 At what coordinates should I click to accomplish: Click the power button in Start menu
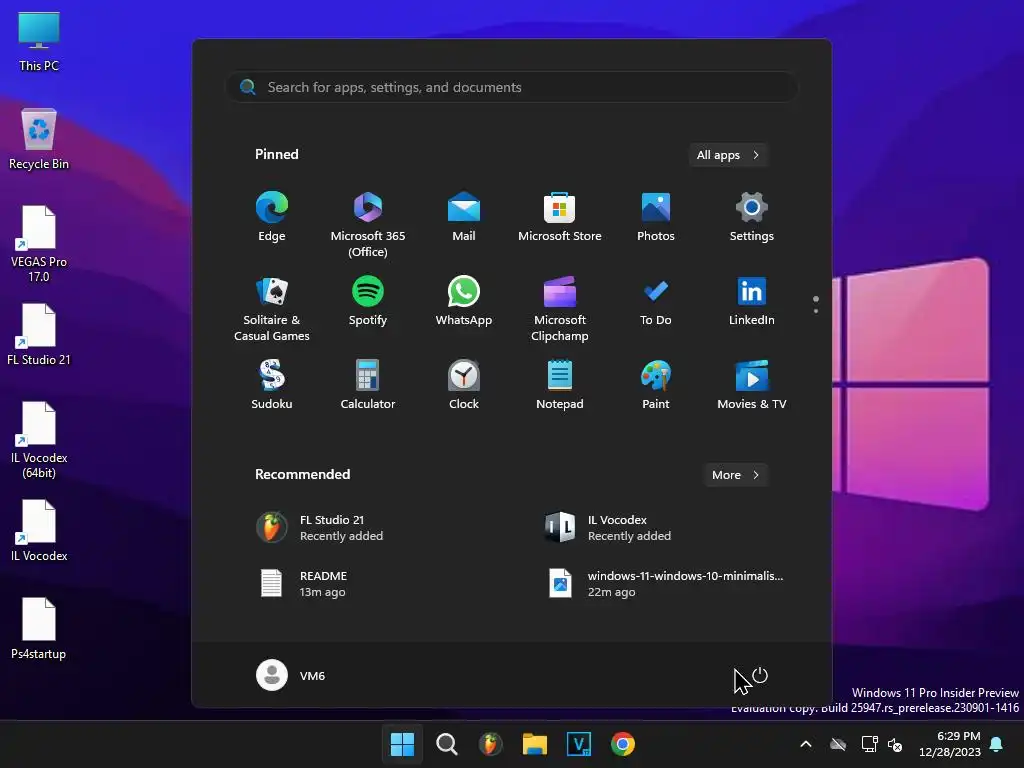coord(760,675)
